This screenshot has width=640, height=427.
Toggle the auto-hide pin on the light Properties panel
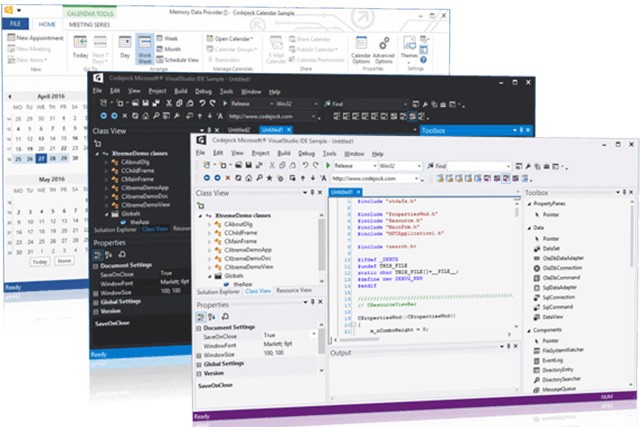(312, 302)
